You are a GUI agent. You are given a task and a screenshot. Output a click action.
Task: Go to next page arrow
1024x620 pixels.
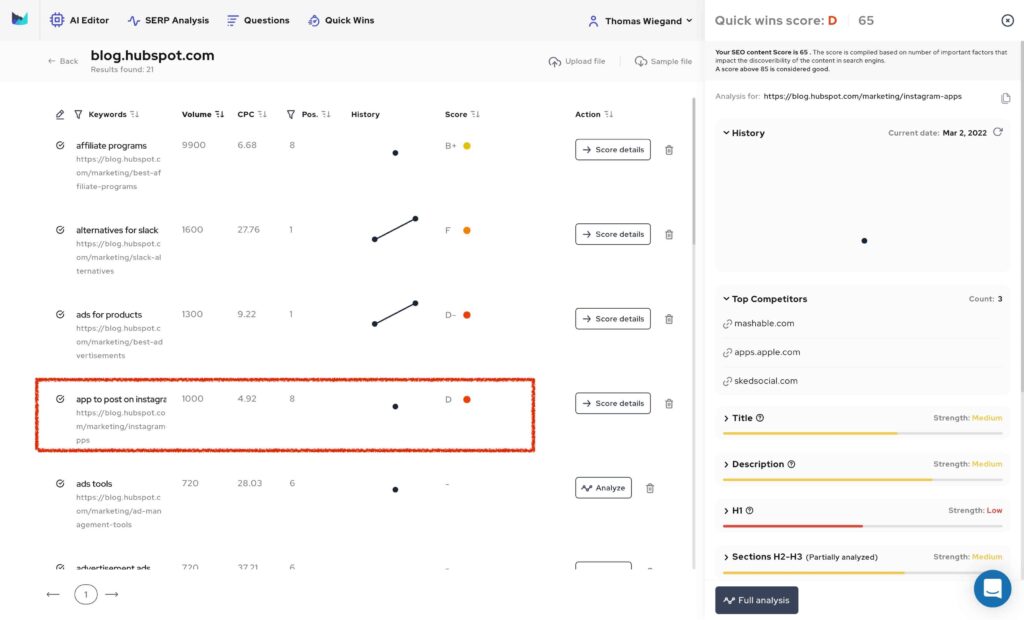point(112,594)
